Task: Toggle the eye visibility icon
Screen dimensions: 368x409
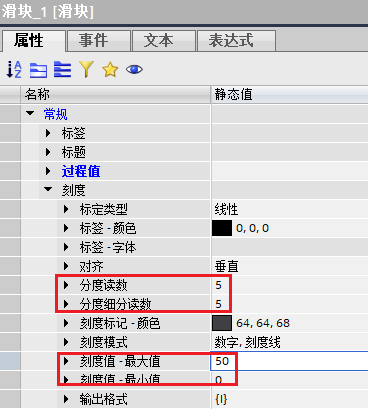Action: [134, 69]
